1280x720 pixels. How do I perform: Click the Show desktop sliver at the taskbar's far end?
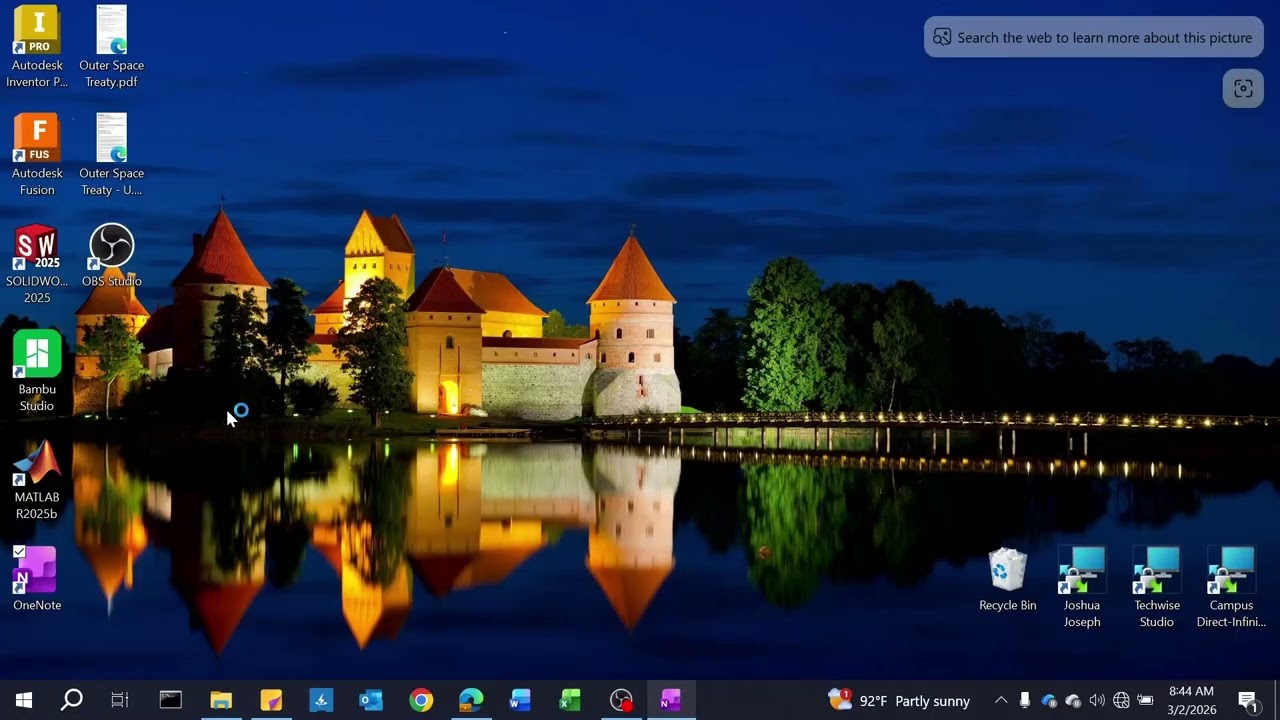(x=1277, y=700)
